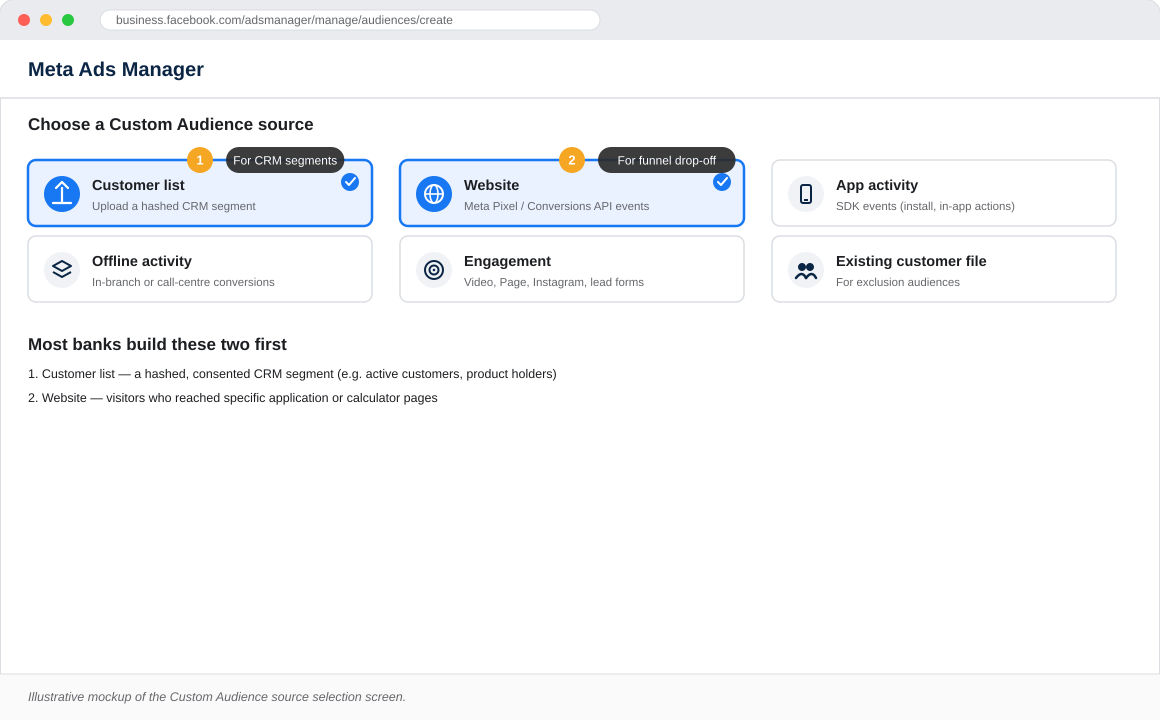Click the globe icon on Website card
This screenshot has width=1160, height=720.
pos(434,194)
